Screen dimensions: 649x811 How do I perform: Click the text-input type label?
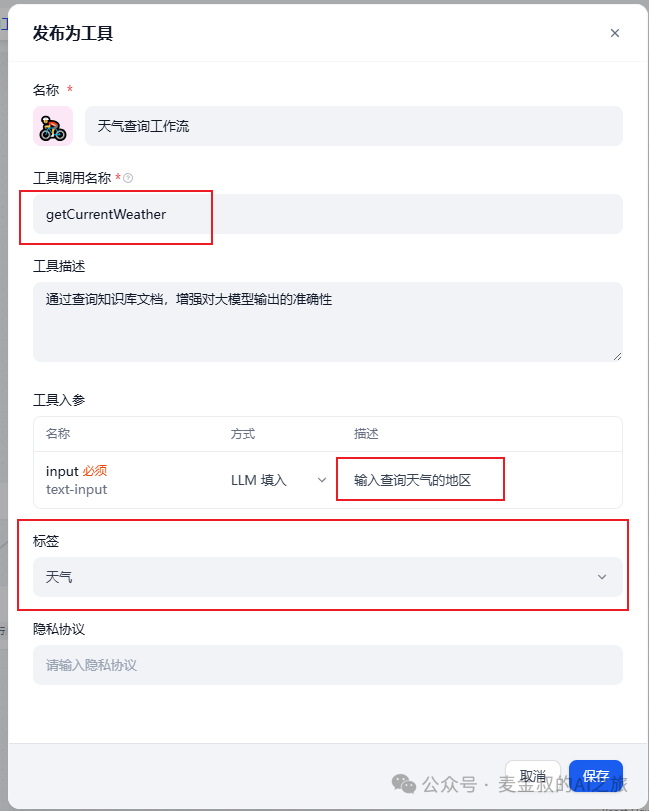[68, 489]
